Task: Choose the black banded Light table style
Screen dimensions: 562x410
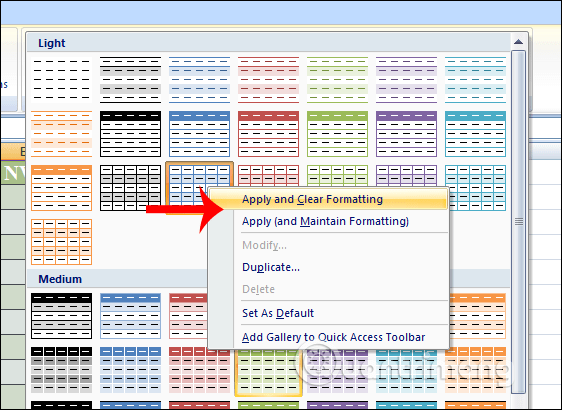Action: pos(130,80)
